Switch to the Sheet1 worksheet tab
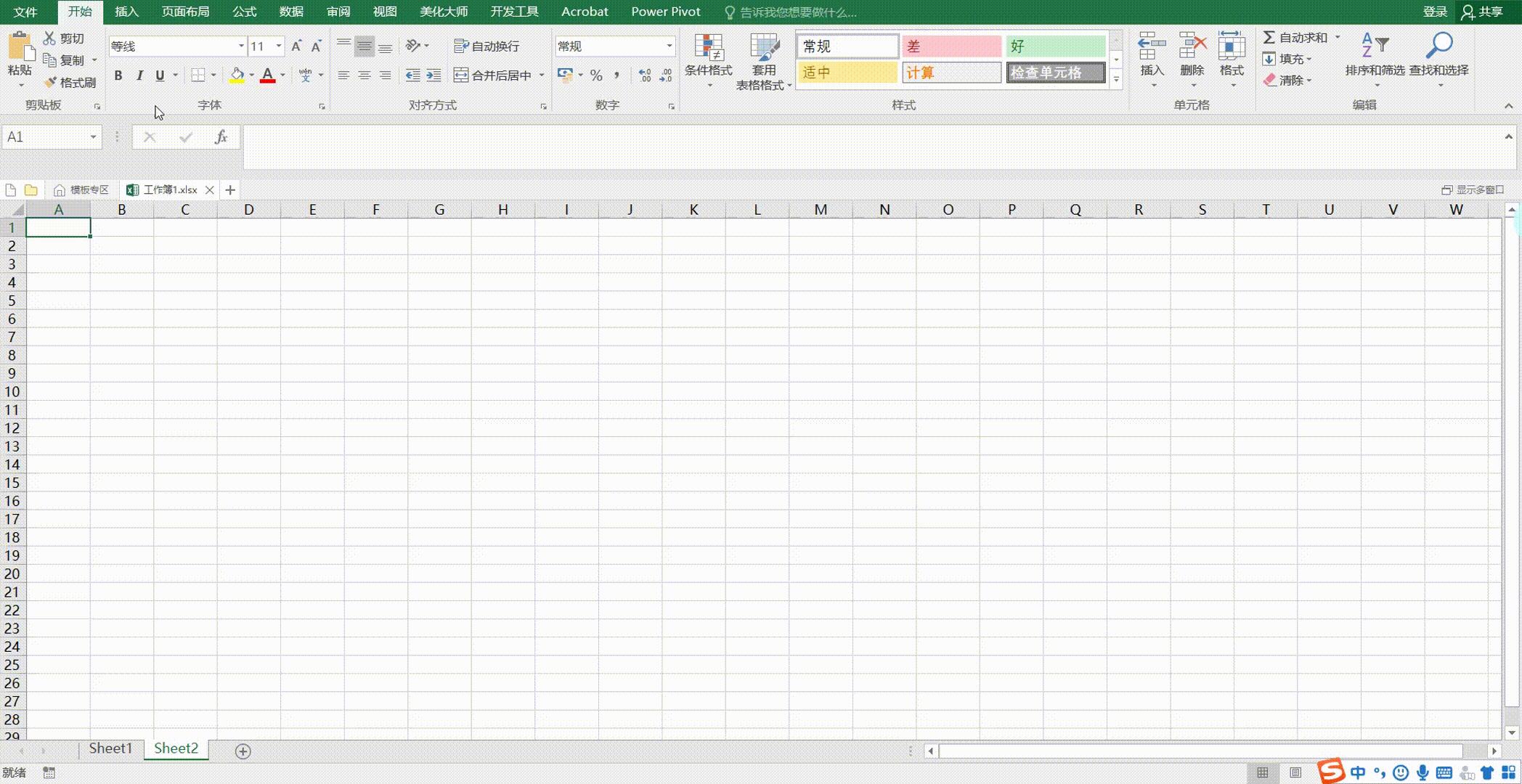 coord(110,748)
